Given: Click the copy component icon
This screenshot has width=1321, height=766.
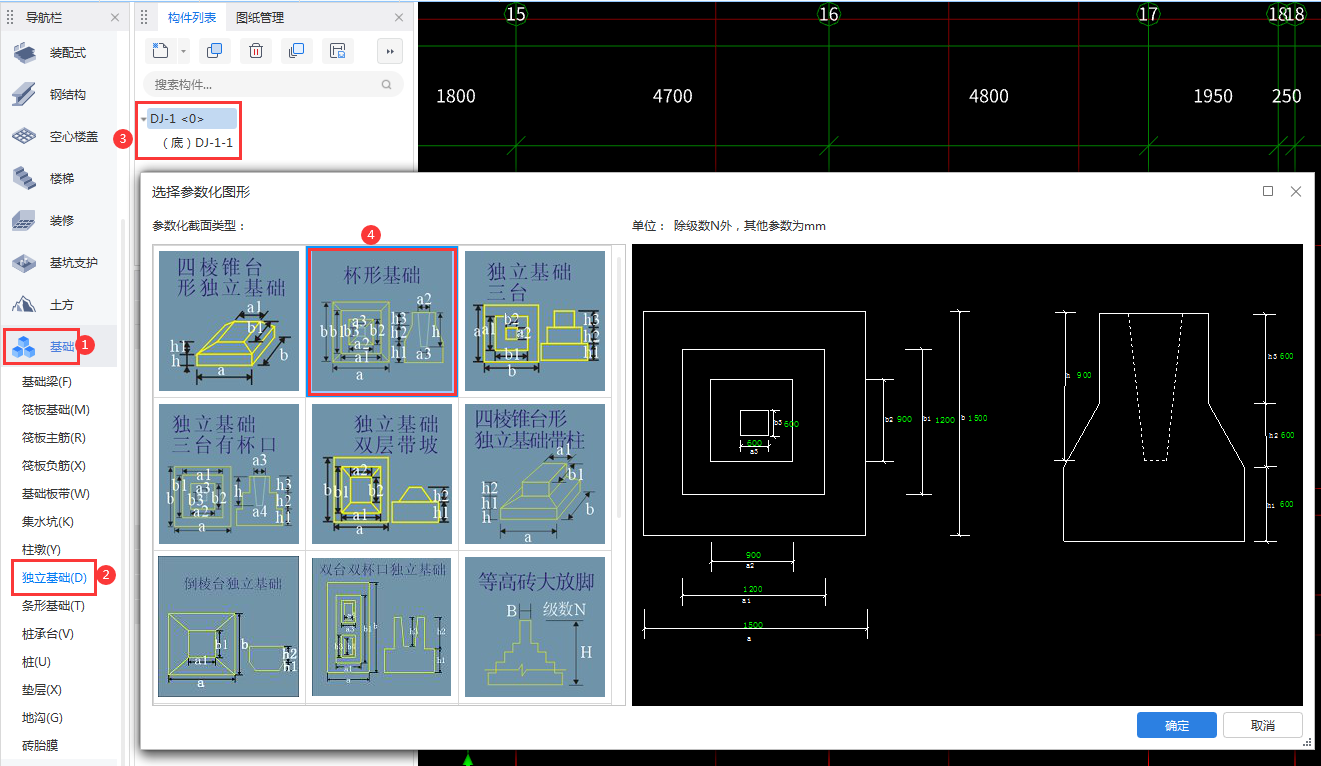Looking at the screenshot, I should point(213,51).
